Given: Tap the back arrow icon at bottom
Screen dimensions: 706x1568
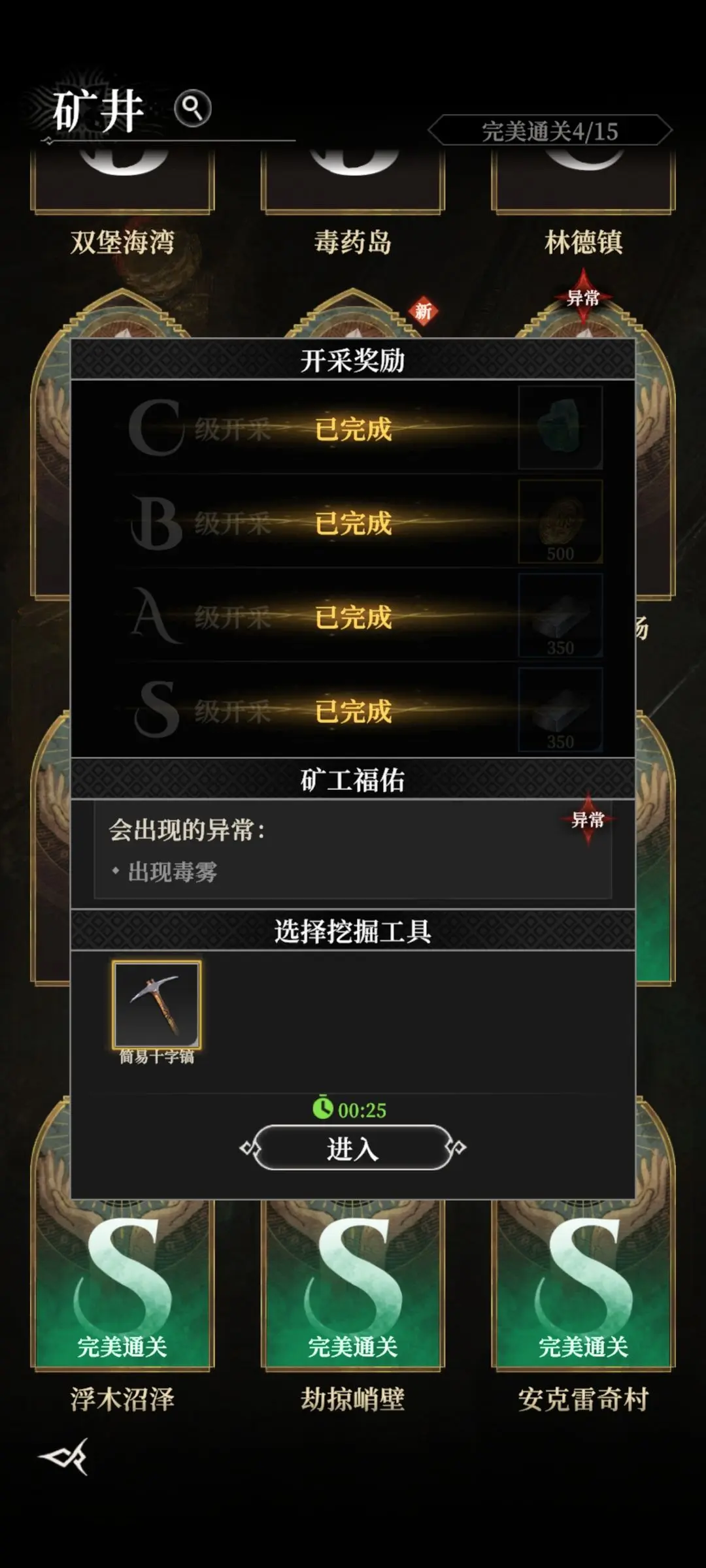Looking at the screenshot, I should pyautogui.click(x=64, y=1456).
